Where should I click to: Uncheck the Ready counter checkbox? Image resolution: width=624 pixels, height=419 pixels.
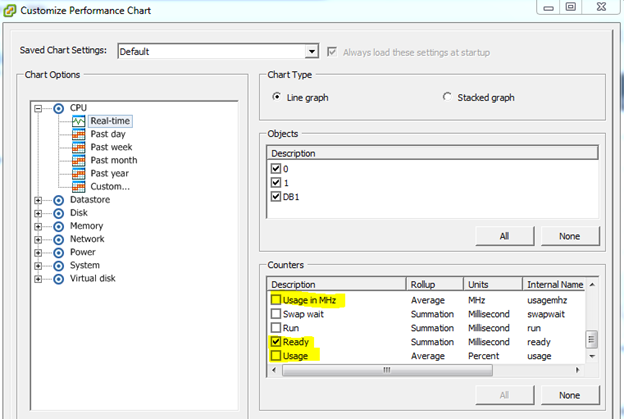point(277,342)
